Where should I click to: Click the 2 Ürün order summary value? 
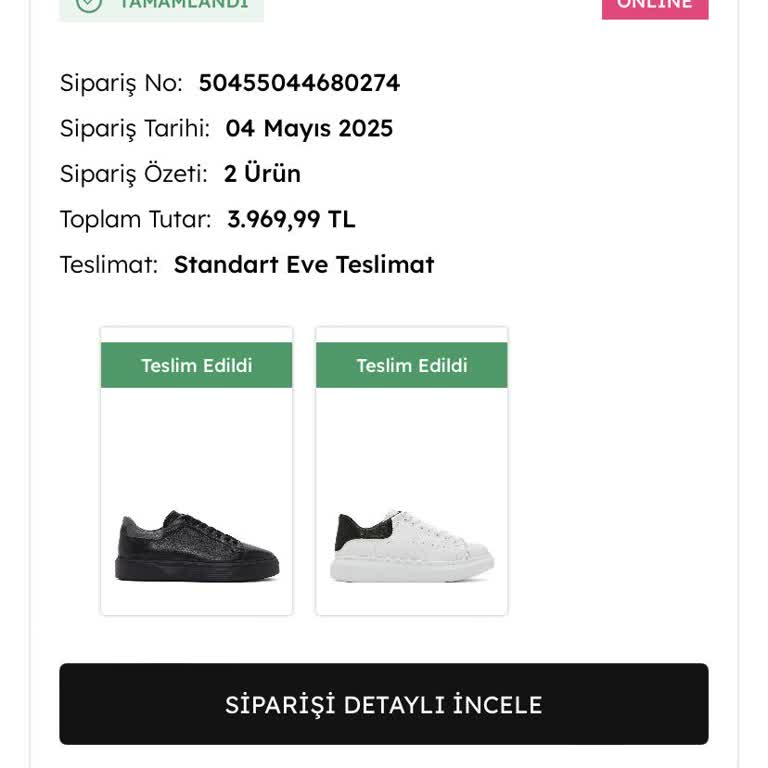coord(262,174)
